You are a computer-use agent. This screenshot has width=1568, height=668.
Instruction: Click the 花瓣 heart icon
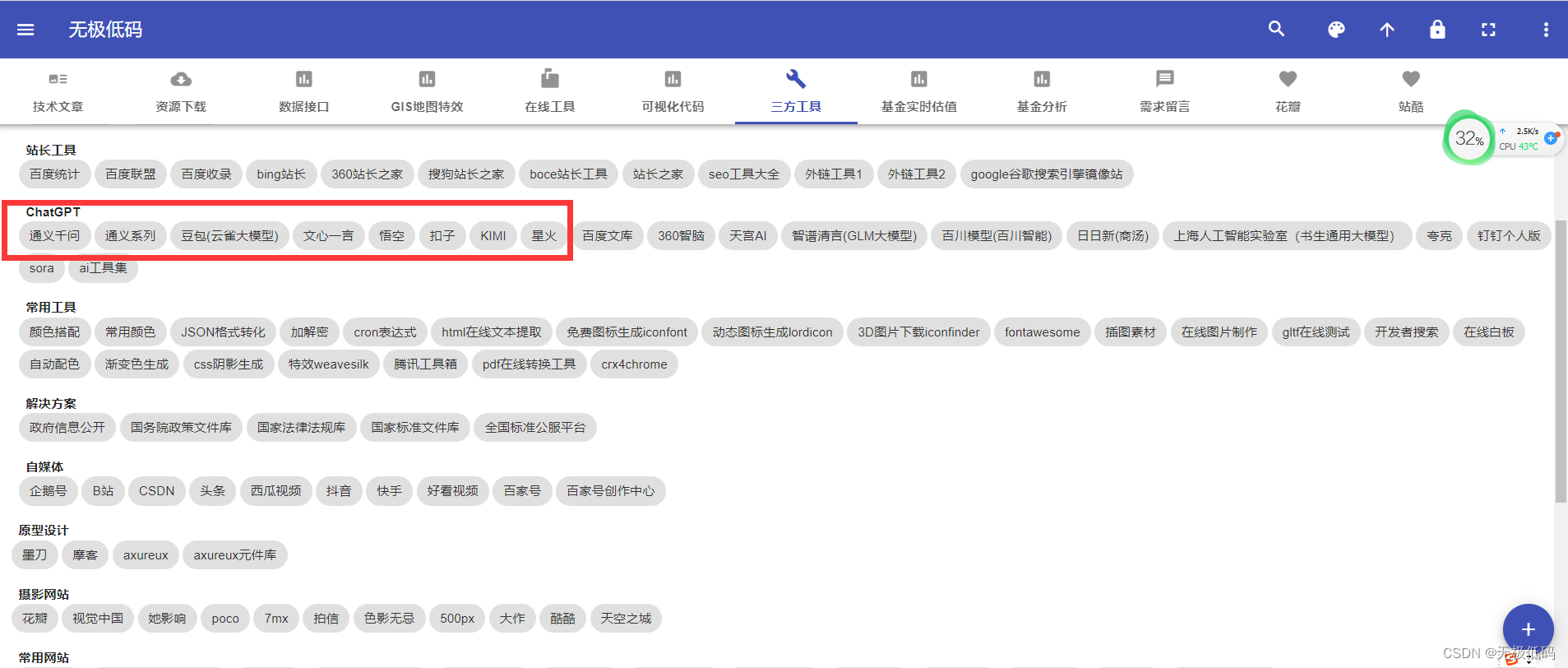1288,79
